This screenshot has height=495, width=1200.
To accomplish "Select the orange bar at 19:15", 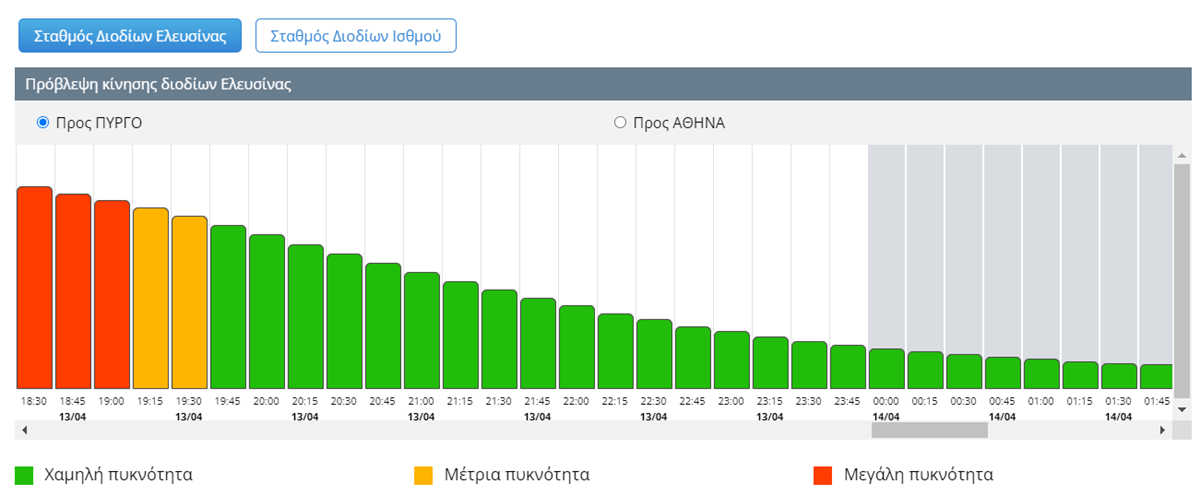I will click(x=151, y=298).
